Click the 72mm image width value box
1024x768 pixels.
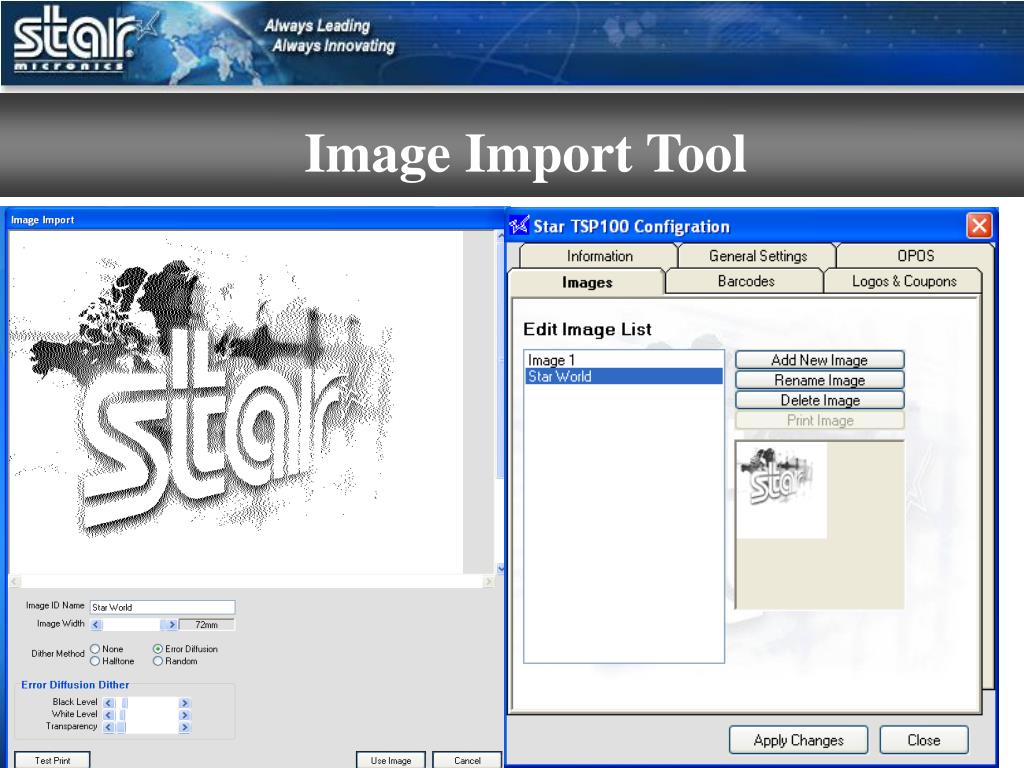pos(206,624)
